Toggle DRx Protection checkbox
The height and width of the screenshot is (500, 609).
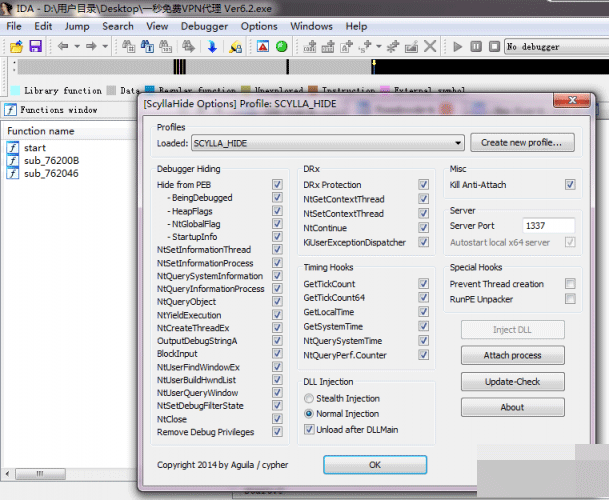click(423, 185)
